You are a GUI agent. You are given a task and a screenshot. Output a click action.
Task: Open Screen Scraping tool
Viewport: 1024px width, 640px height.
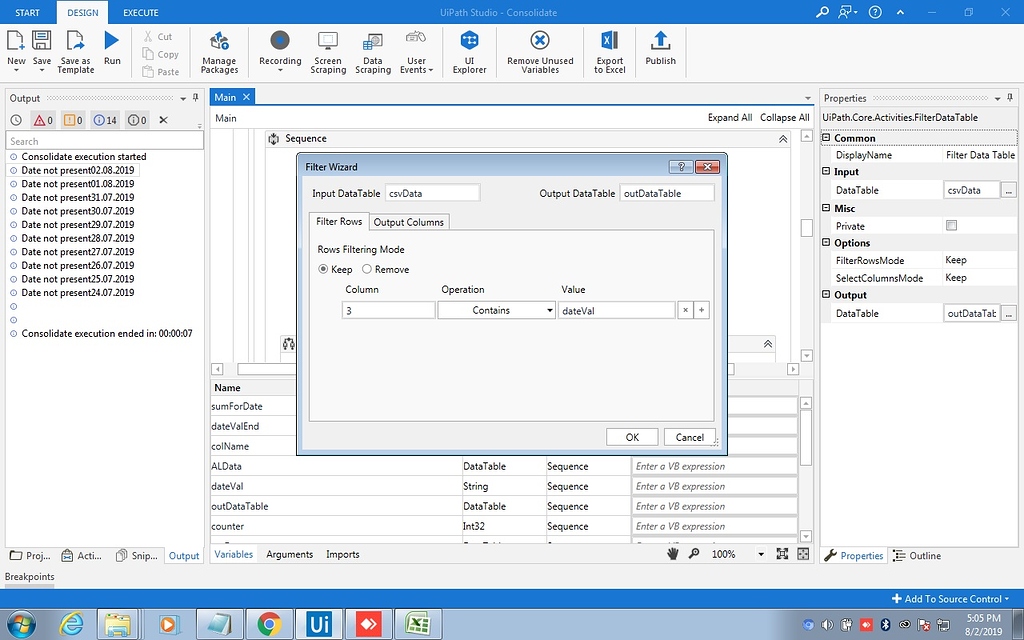click(328, 50)
